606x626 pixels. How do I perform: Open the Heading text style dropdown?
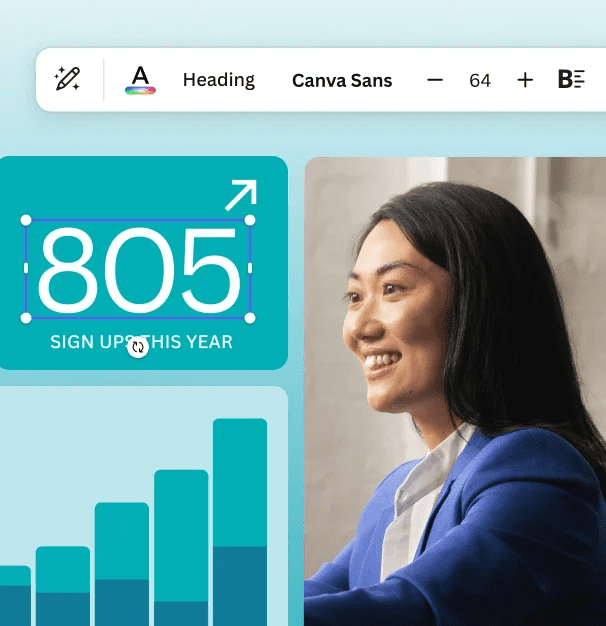[219, 80]
